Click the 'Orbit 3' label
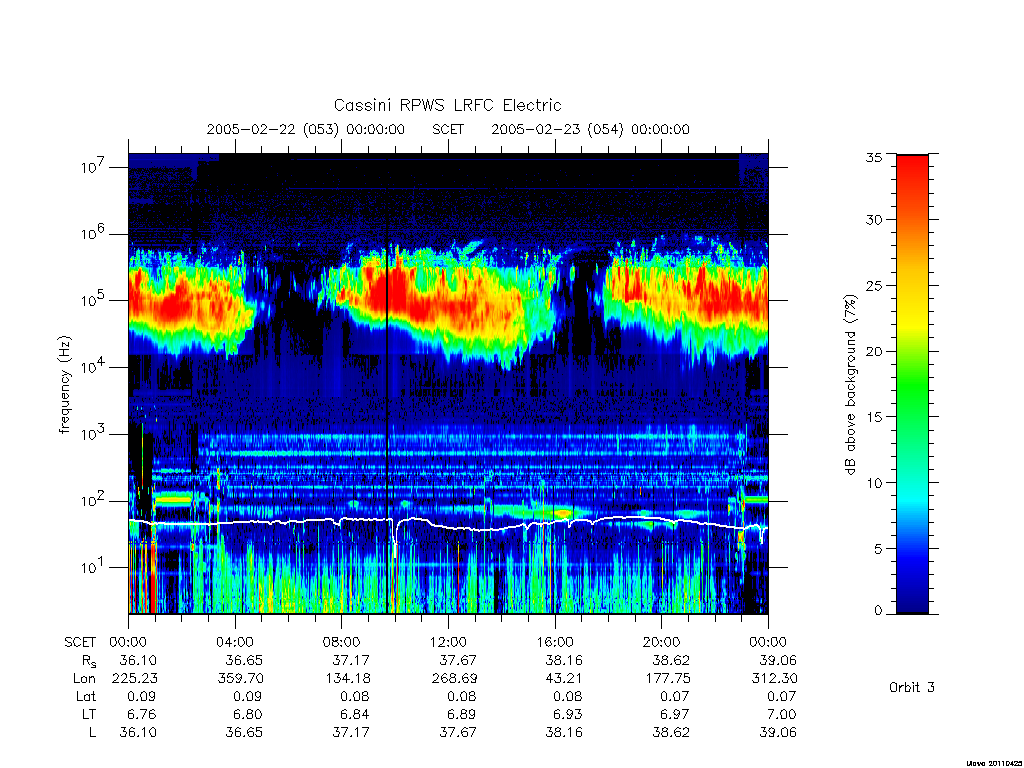This screenshot has height=768, width=1024. coord(912,687)
